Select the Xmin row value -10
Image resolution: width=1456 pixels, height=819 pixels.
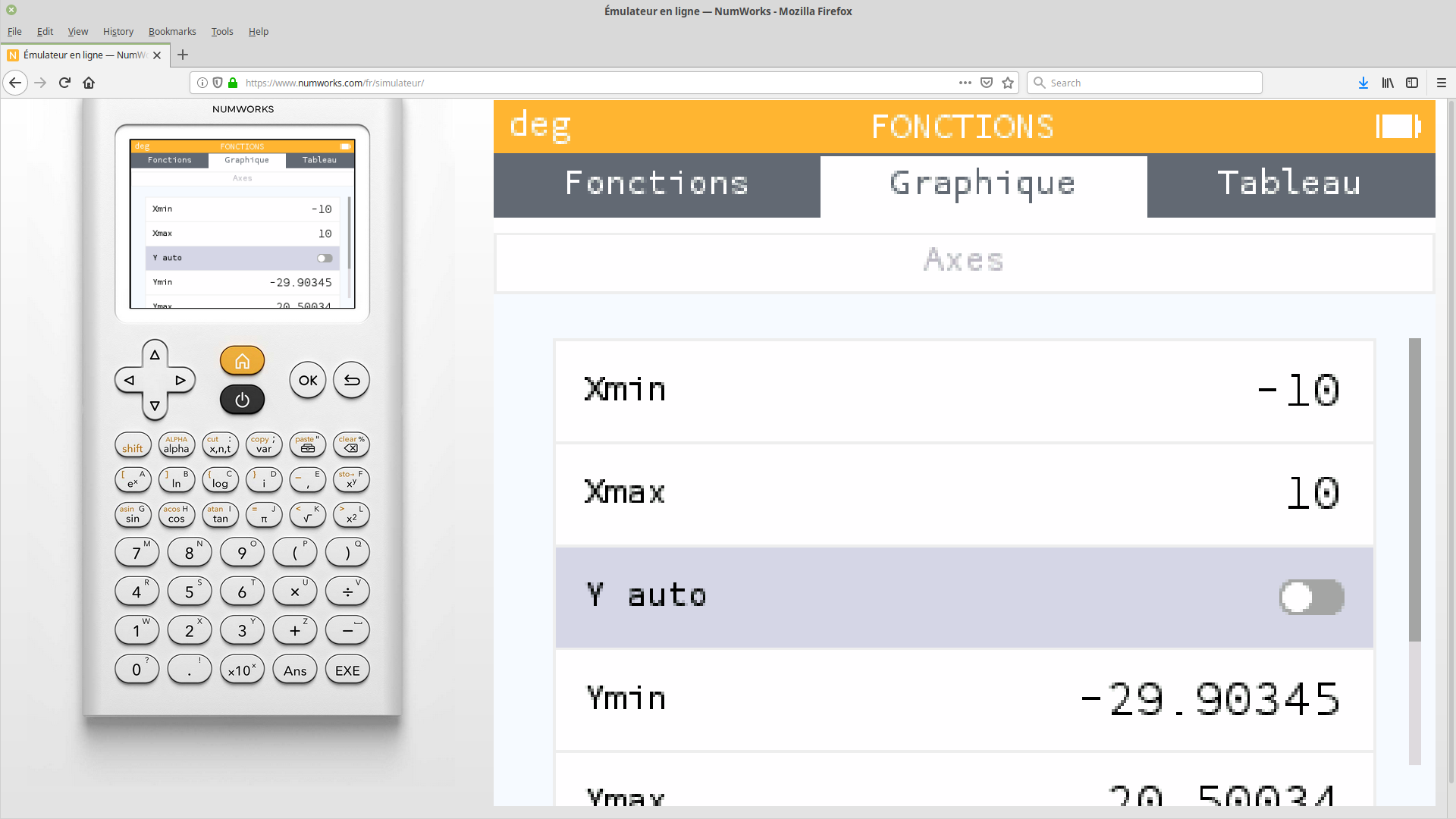click(964, 391)
